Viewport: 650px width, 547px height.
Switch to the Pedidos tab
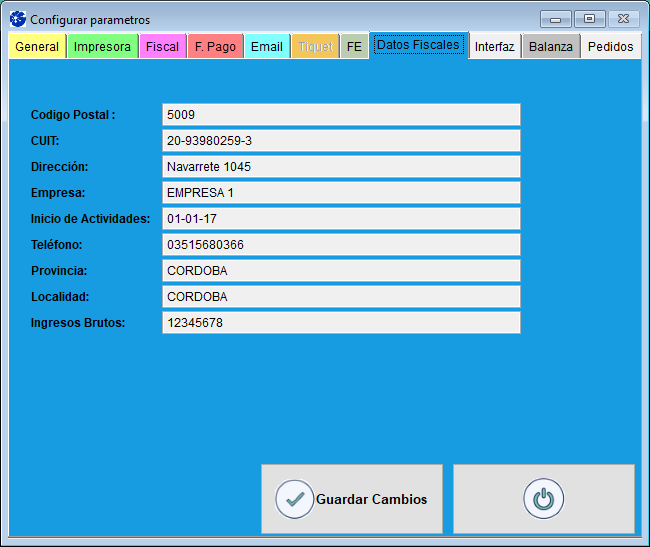pos(610,47)
